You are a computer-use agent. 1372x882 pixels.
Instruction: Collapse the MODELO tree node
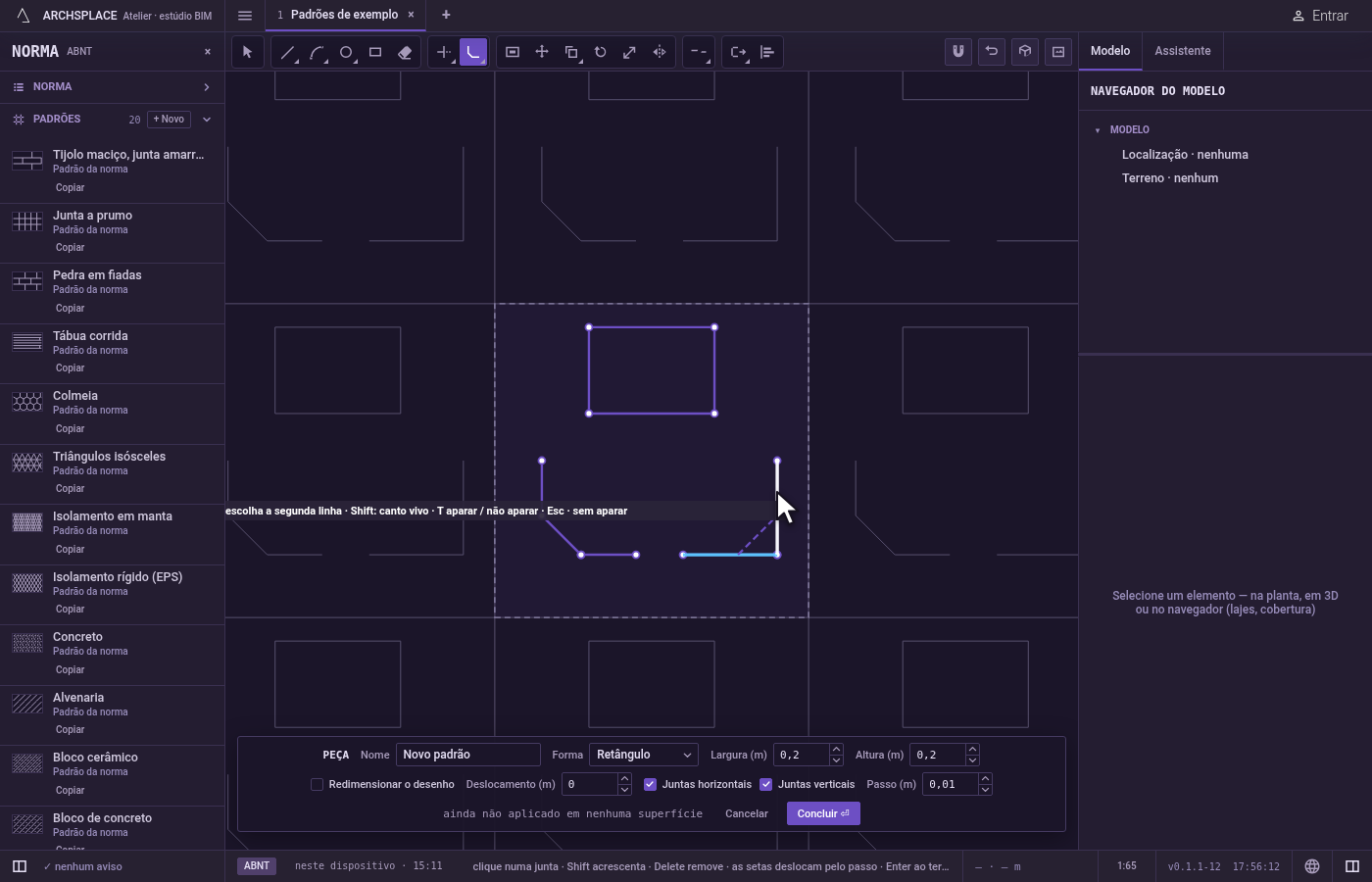(1098, 130)
